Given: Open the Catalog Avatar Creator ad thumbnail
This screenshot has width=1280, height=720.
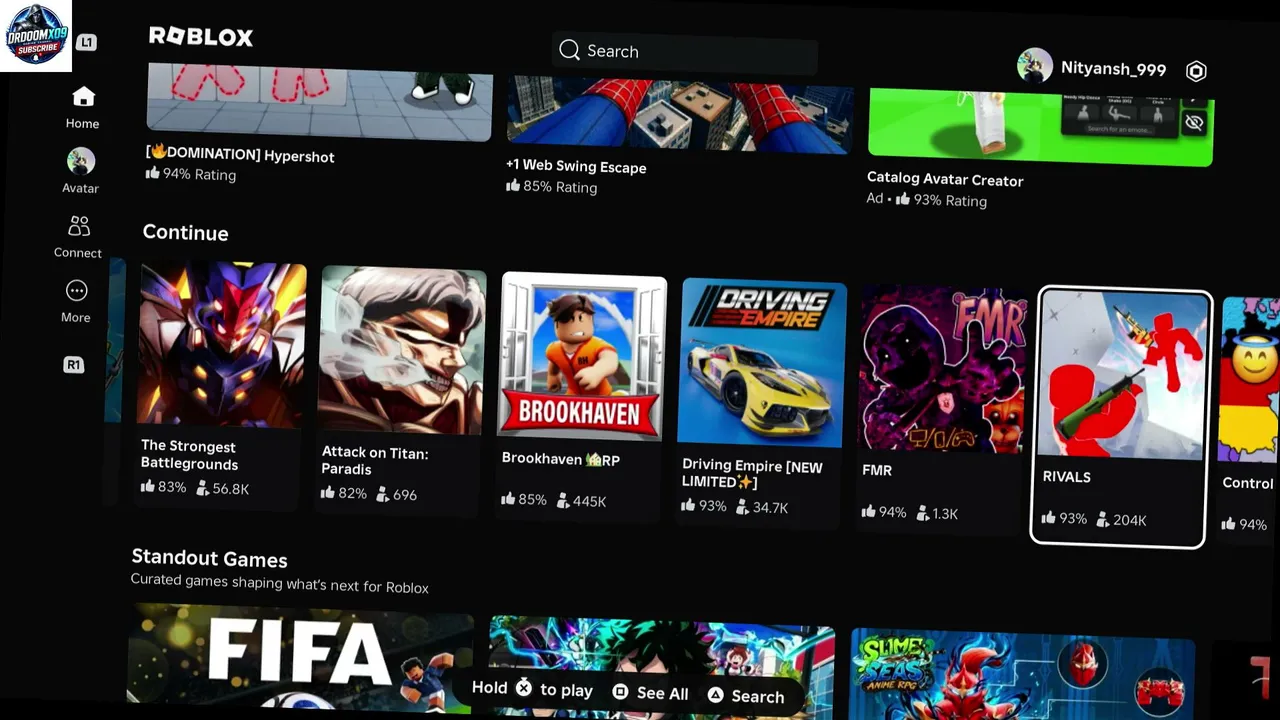Looking at the screenshot, I should 1041,128.
